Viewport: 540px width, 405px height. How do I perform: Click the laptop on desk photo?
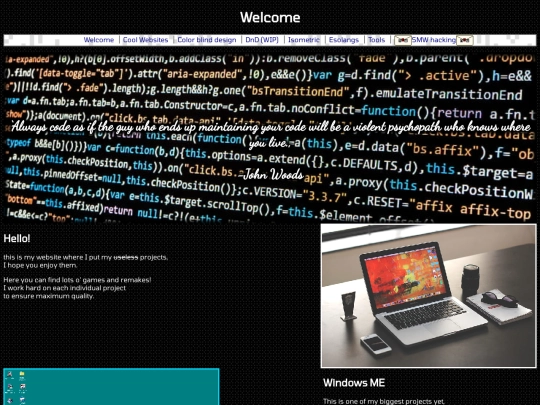coord(428,296)
